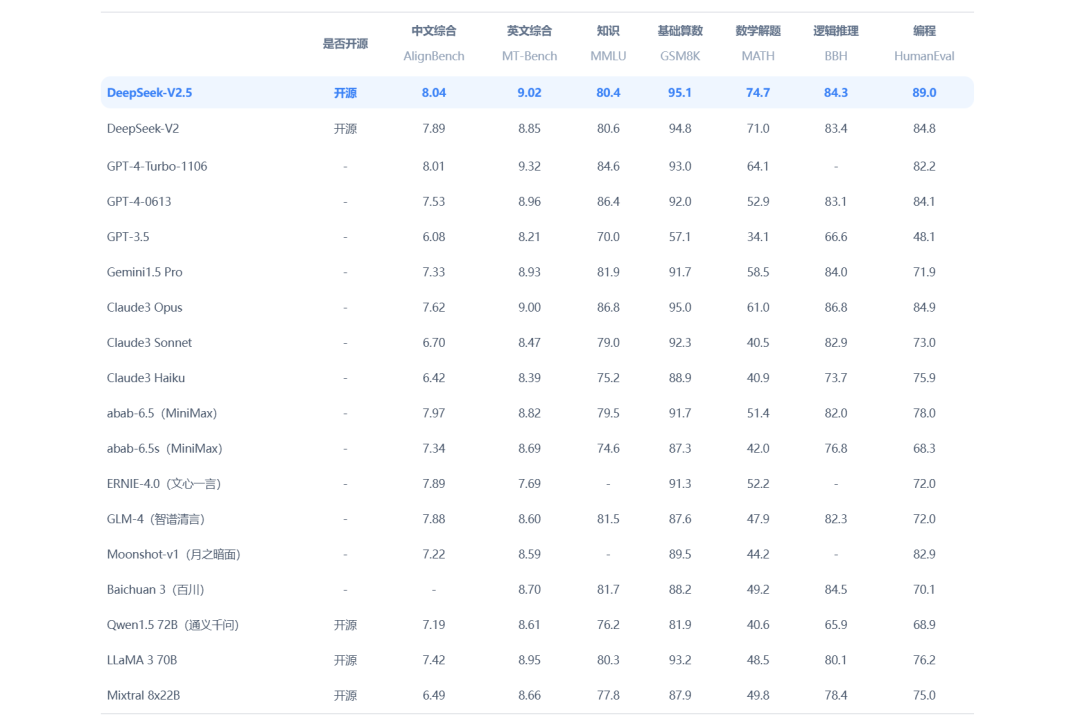Select GLM-4 MMLU value 81.5
Image resolution: width=1080 pixels, height=722 pixels.
(608, 519)
